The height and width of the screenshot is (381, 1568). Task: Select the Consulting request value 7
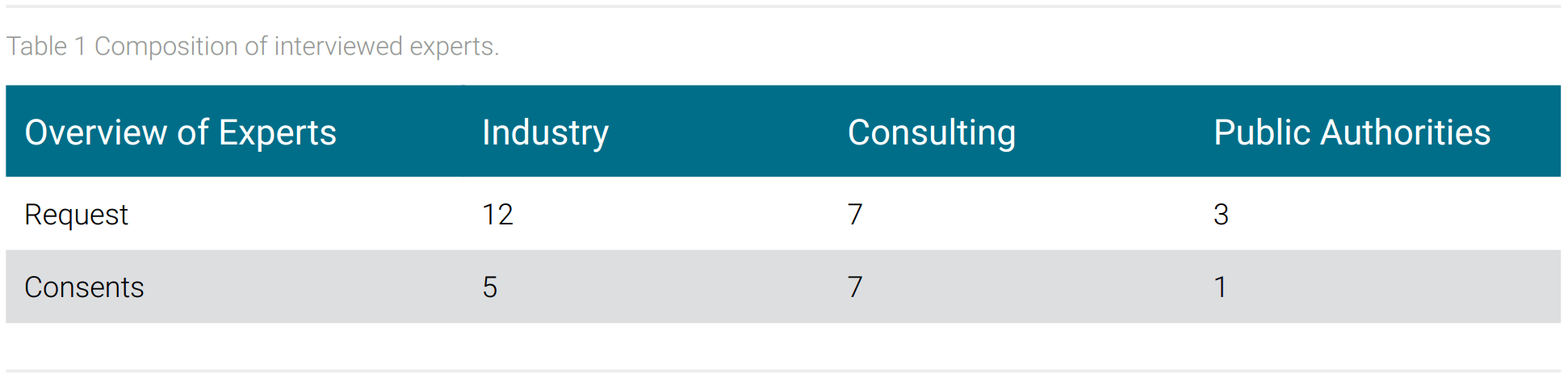pyautogui.click(x=855, y=215)
